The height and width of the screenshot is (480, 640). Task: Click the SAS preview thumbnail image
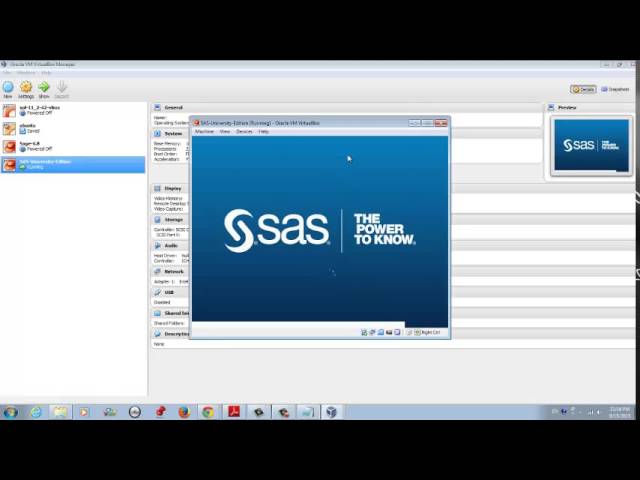pyautogui.click(x=591, y=145)
